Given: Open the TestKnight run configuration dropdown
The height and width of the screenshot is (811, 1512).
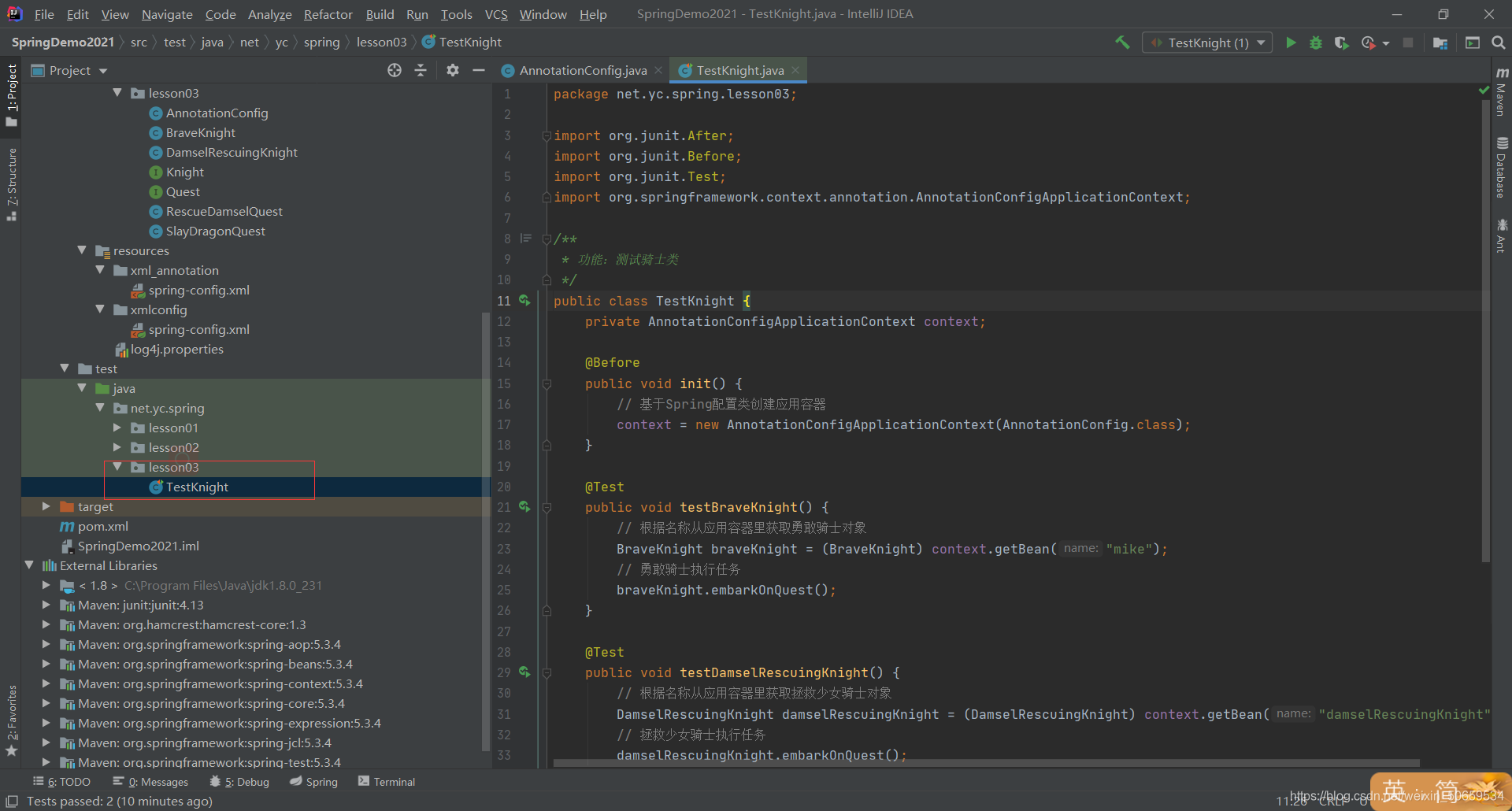Looking at the screenshot, I should (1206, 43).
